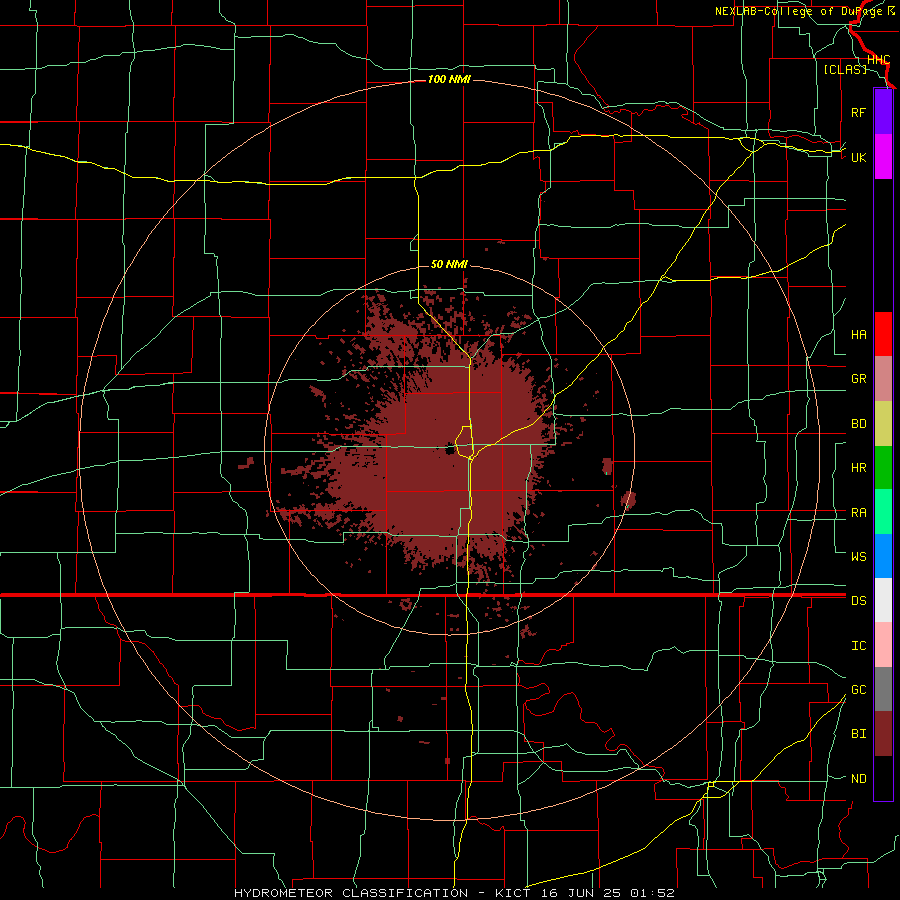This screenshot has height=900, width=900.
Task: Click the UK legend label
Action: (x=859, y=157)
